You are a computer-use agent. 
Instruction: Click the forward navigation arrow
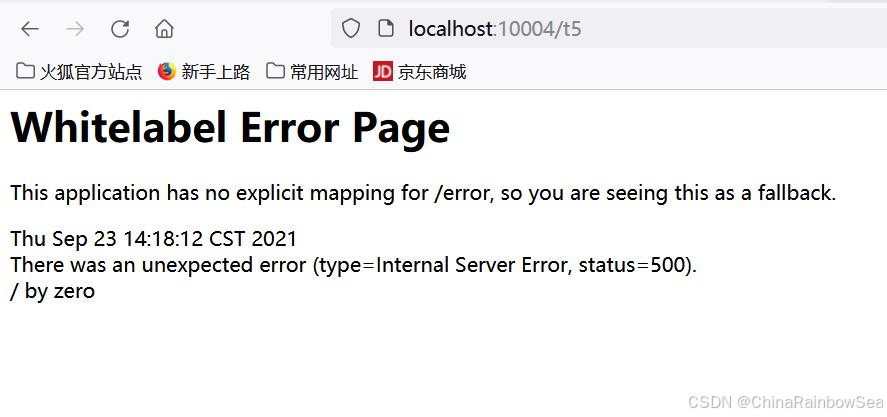click(x=75, y=28)
